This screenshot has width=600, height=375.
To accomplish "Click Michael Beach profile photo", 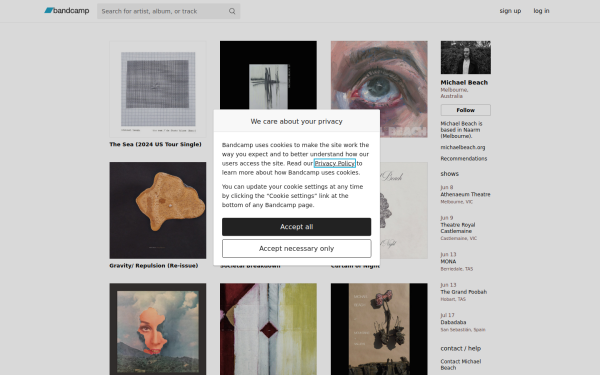I will pyautogui.click(x=466, y=57).
